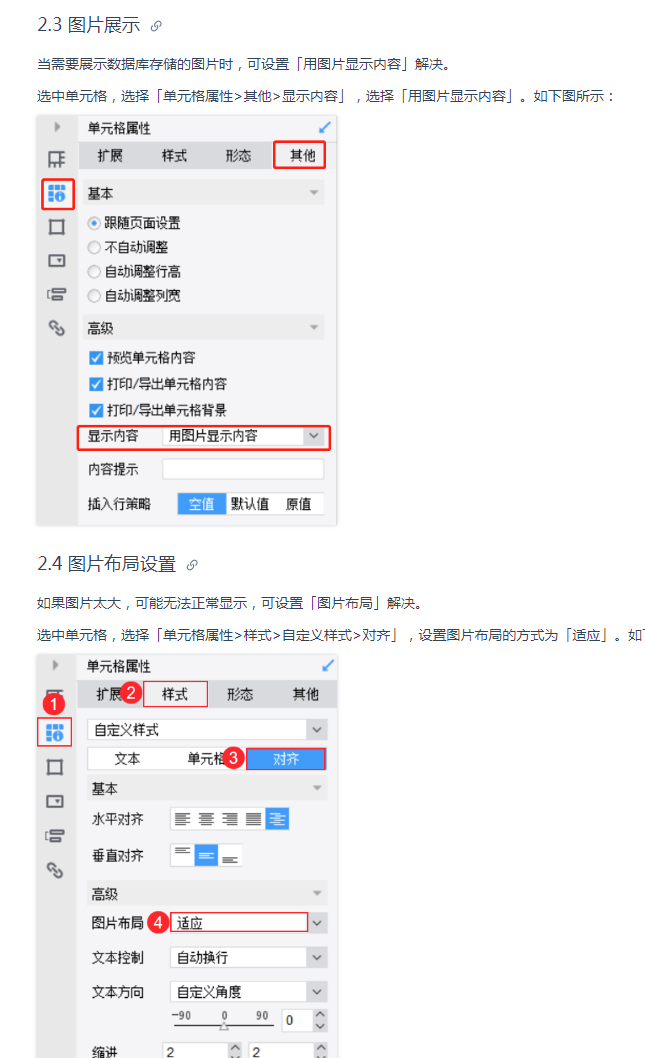Toggle the 打印/导出单元格背景 checkbox
Screen dimensions: 645x1058
(96, 410)
